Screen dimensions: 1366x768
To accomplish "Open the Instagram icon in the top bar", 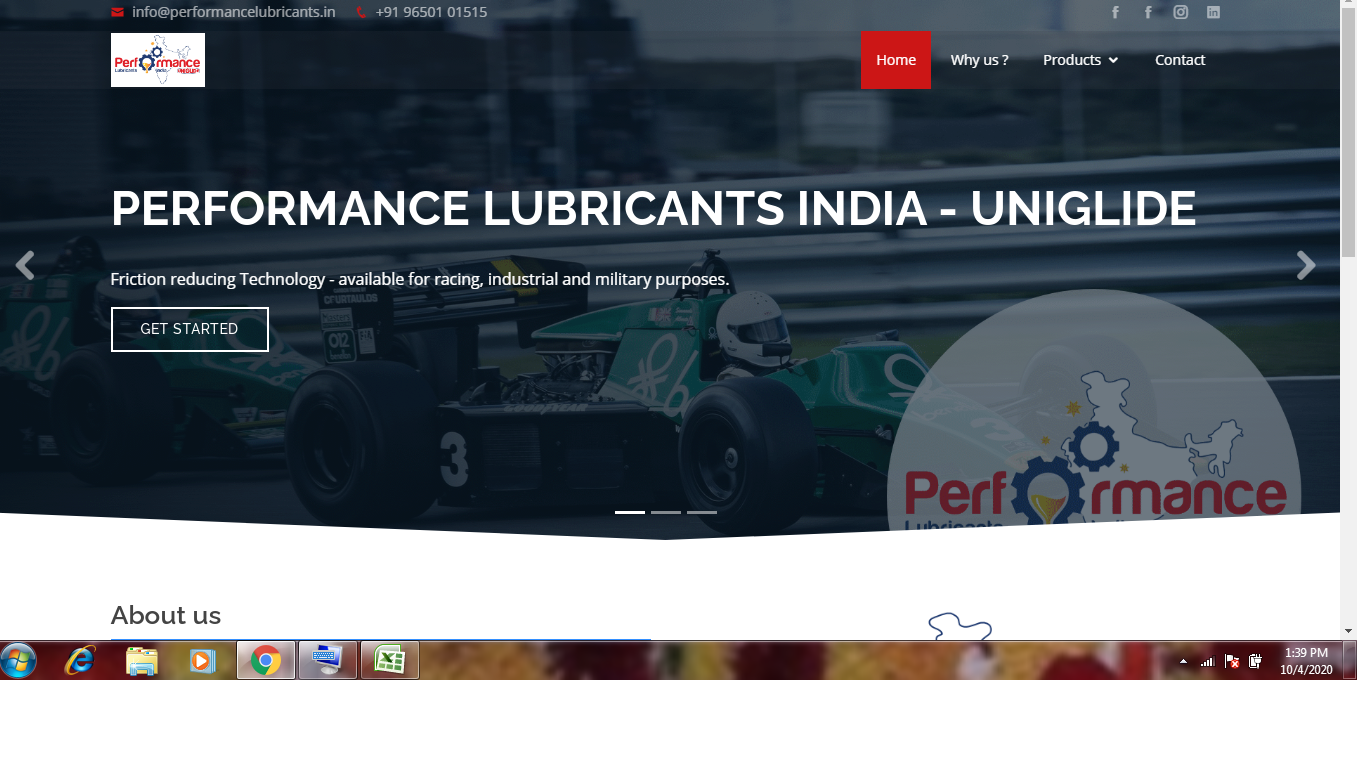I will tap(1181, 12).
